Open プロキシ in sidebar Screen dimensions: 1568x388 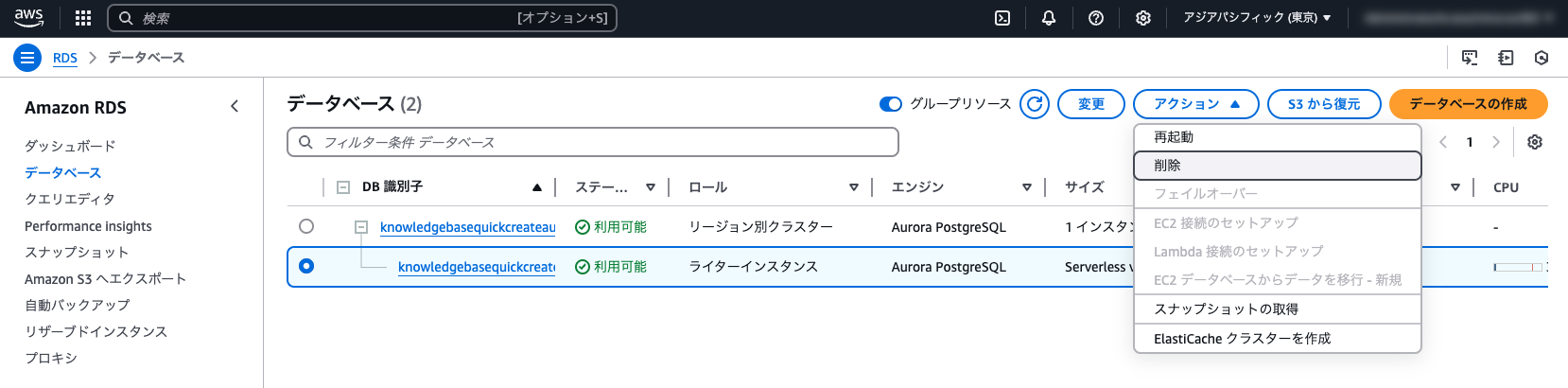click(x=51, y=358)
